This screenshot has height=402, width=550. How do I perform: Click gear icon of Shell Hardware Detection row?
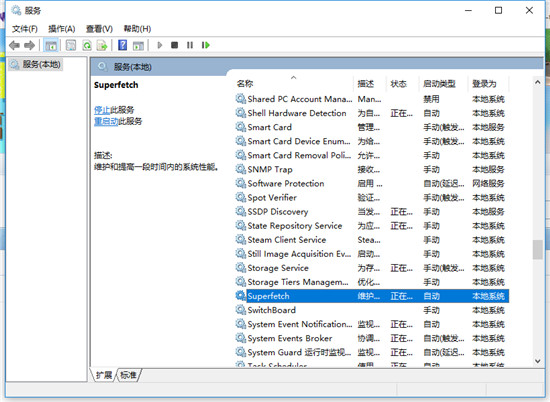[241, 113]
